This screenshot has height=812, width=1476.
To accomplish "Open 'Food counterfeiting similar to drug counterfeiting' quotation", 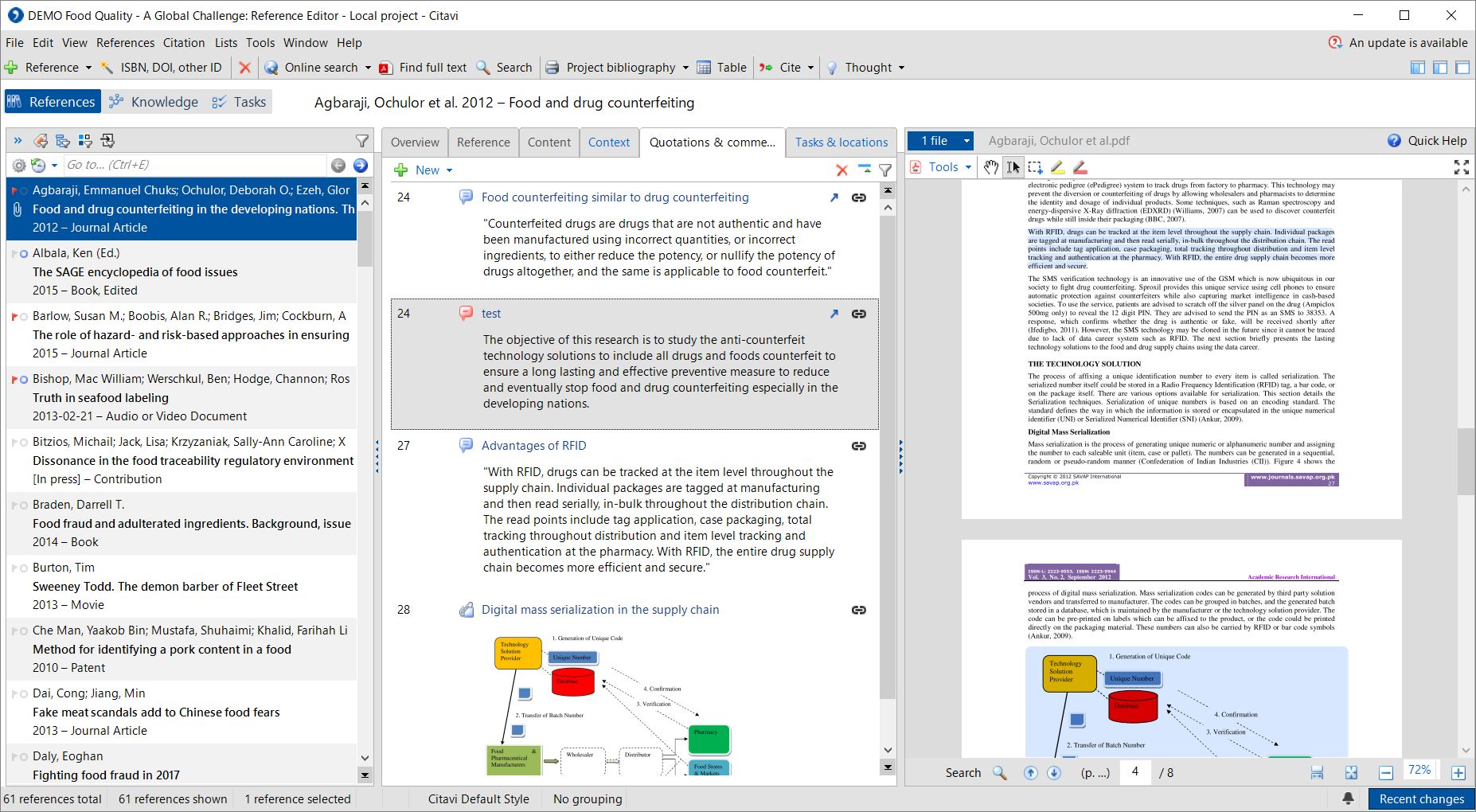I will tap(615, 197).
